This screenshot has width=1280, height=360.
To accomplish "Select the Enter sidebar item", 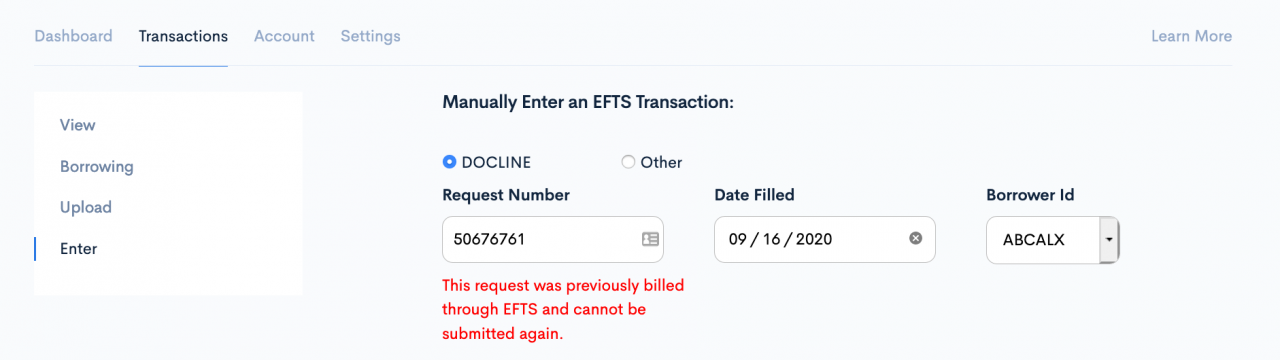I will (78, 248).
